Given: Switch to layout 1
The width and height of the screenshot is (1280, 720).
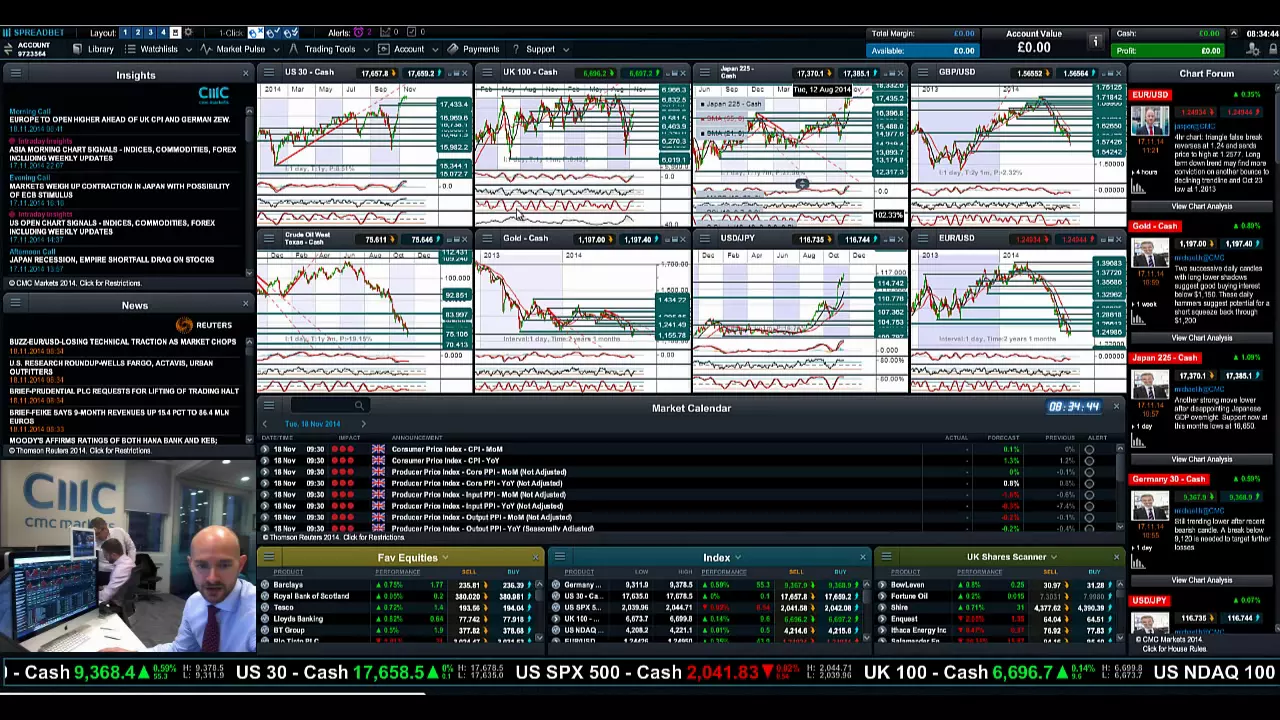Looking at the screenshot, I should [125, 33].
